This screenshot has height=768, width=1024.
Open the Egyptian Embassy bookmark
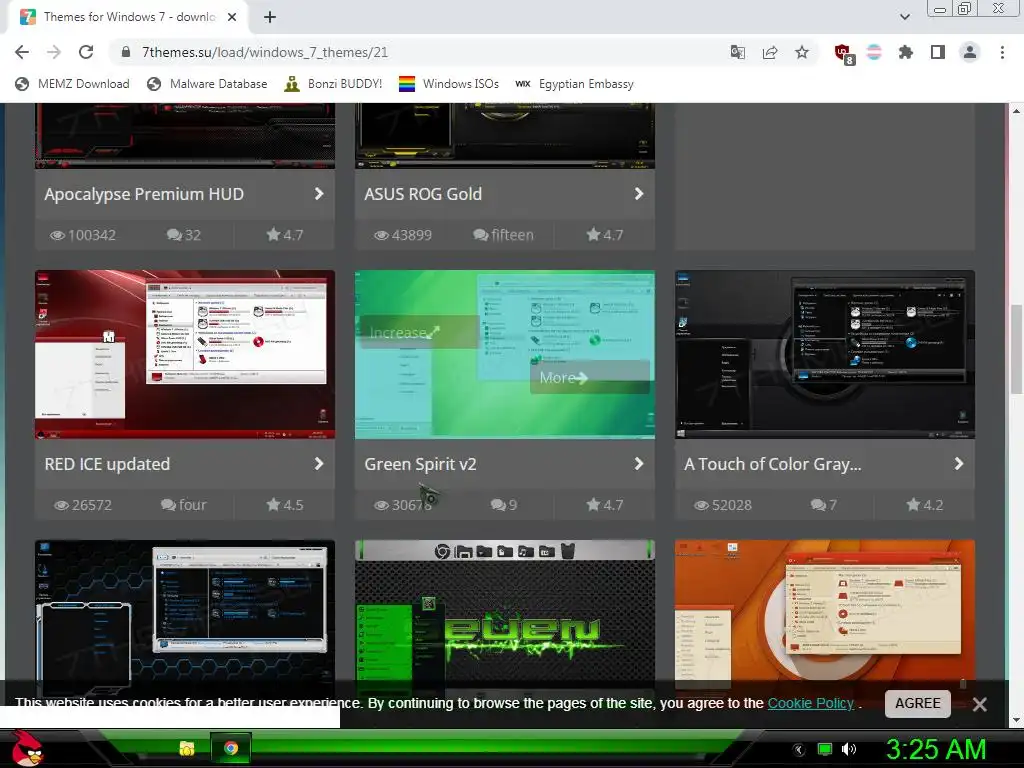point(575,84)
